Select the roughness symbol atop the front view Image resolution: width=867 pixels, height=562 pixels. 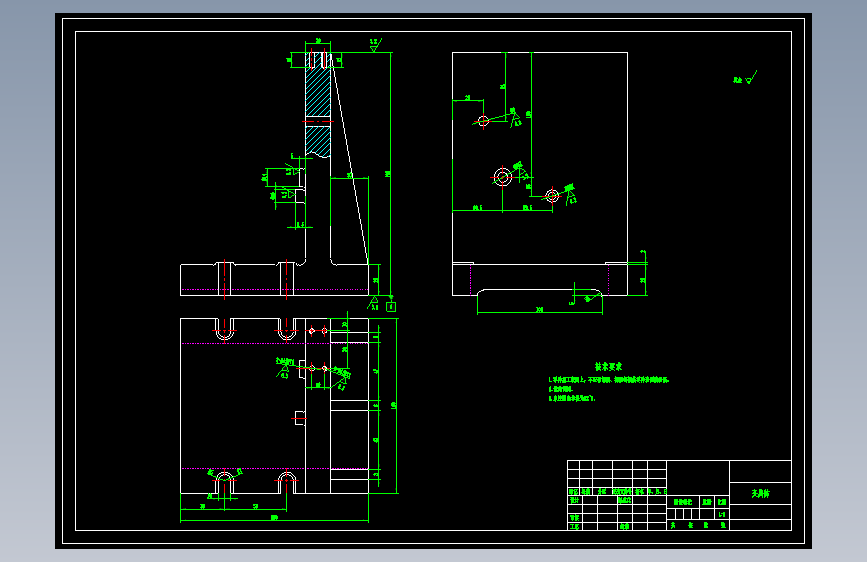[x=375, y=45]
